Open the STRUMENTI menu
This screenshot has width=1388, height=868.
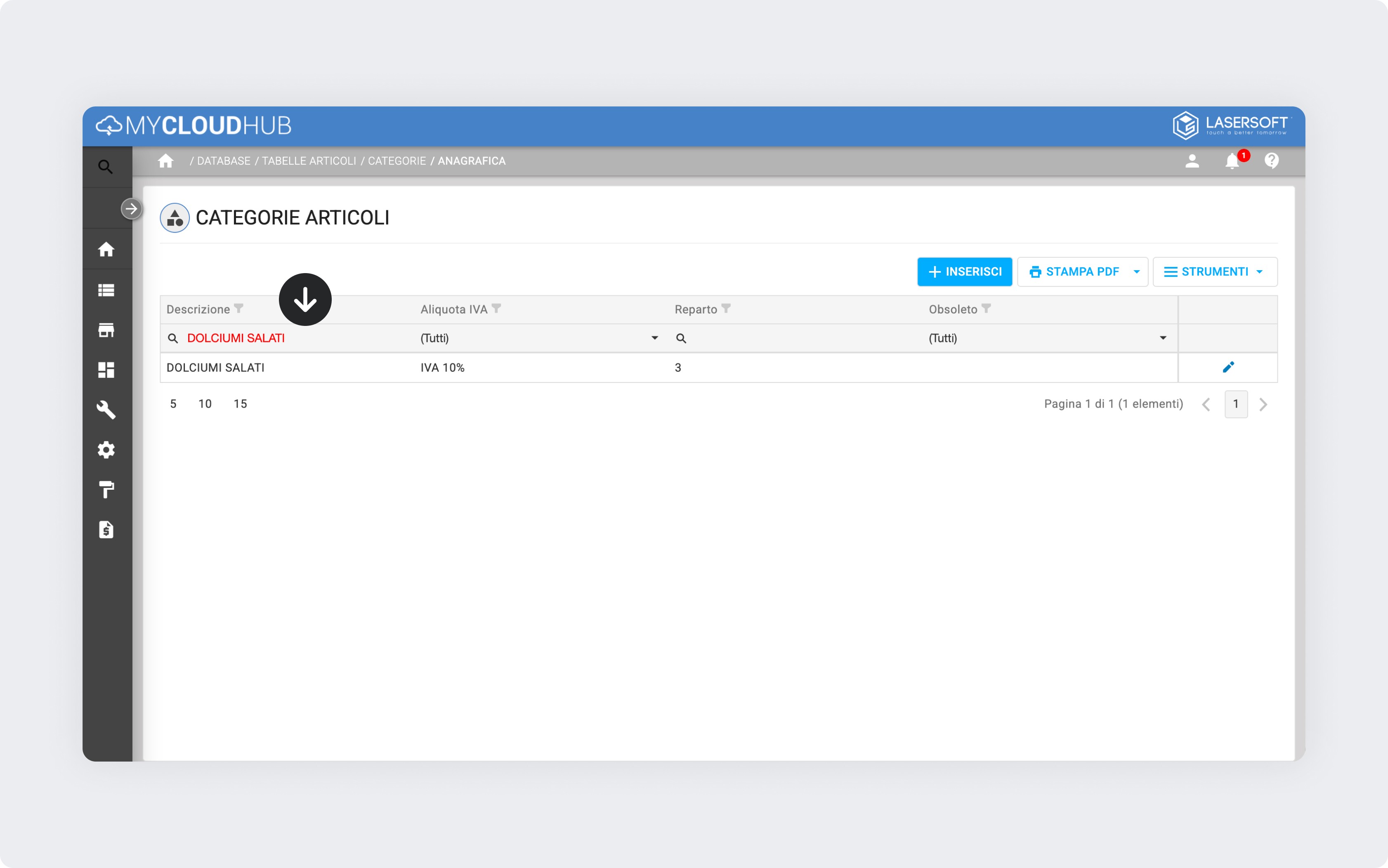1215,272
